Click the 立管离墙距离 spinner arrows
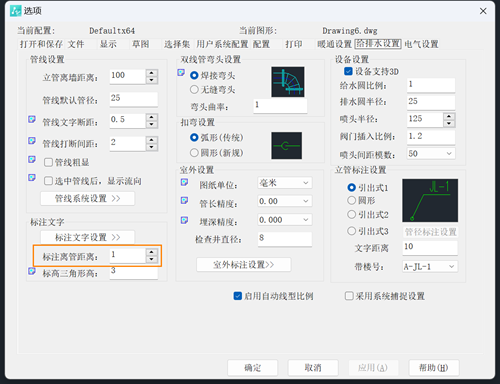This screenshot has height=384, width=500. click(x=152, y=76)
